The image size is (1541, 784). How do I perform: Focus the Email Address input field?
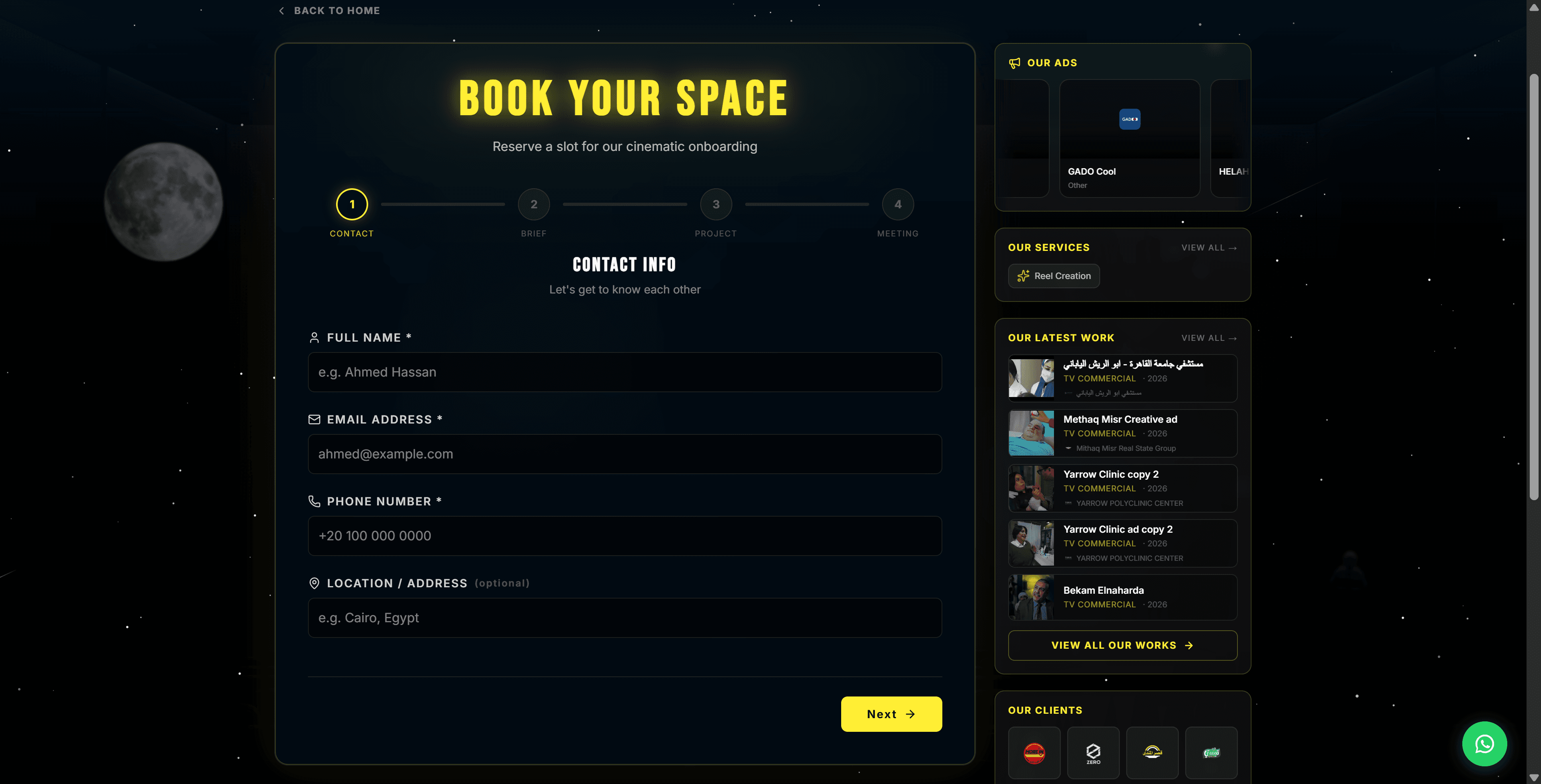[x=624, y=454]
